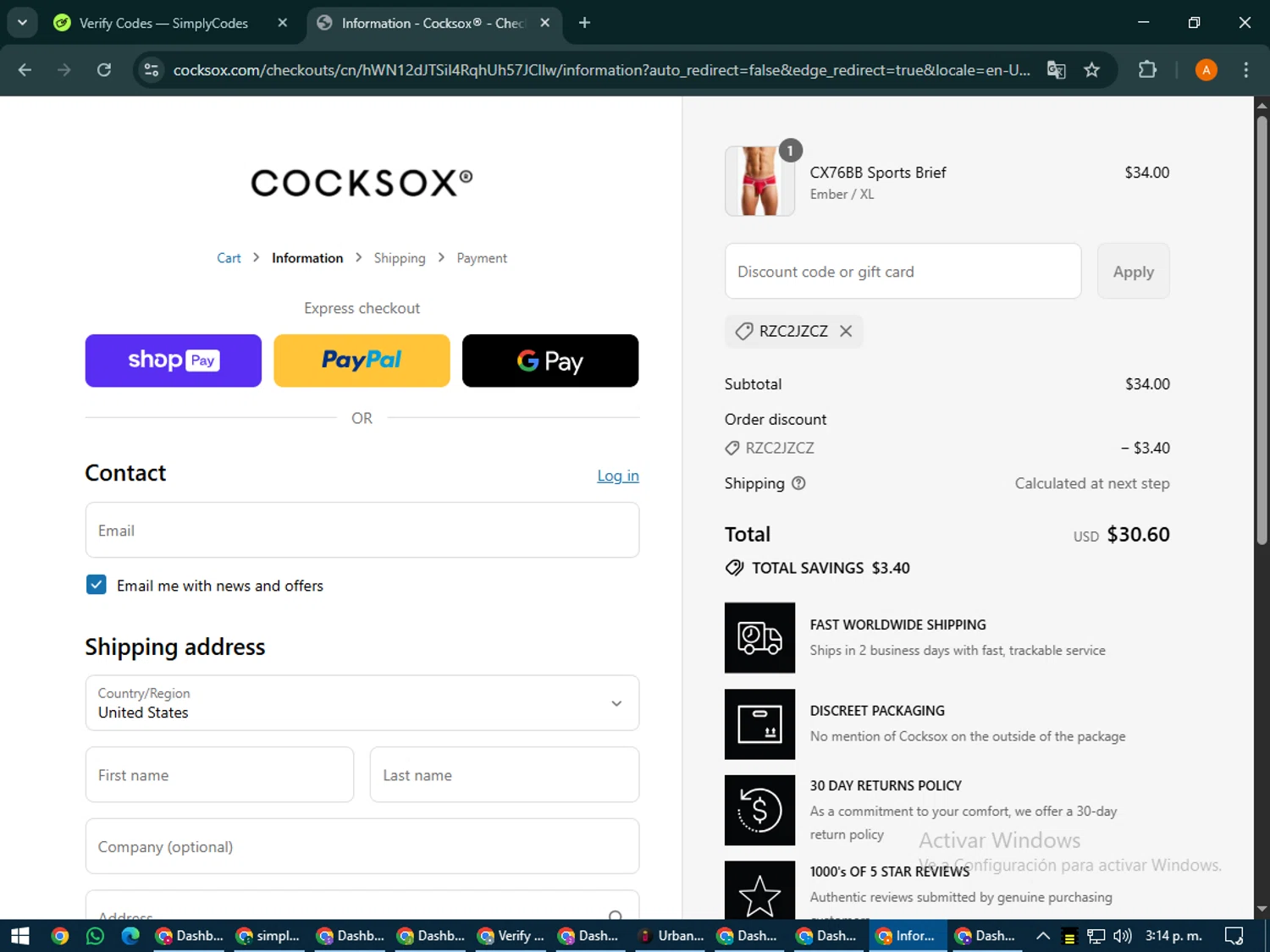Click into the Email field
This screenshot has height=952, width=1270.
pos(362,531)
